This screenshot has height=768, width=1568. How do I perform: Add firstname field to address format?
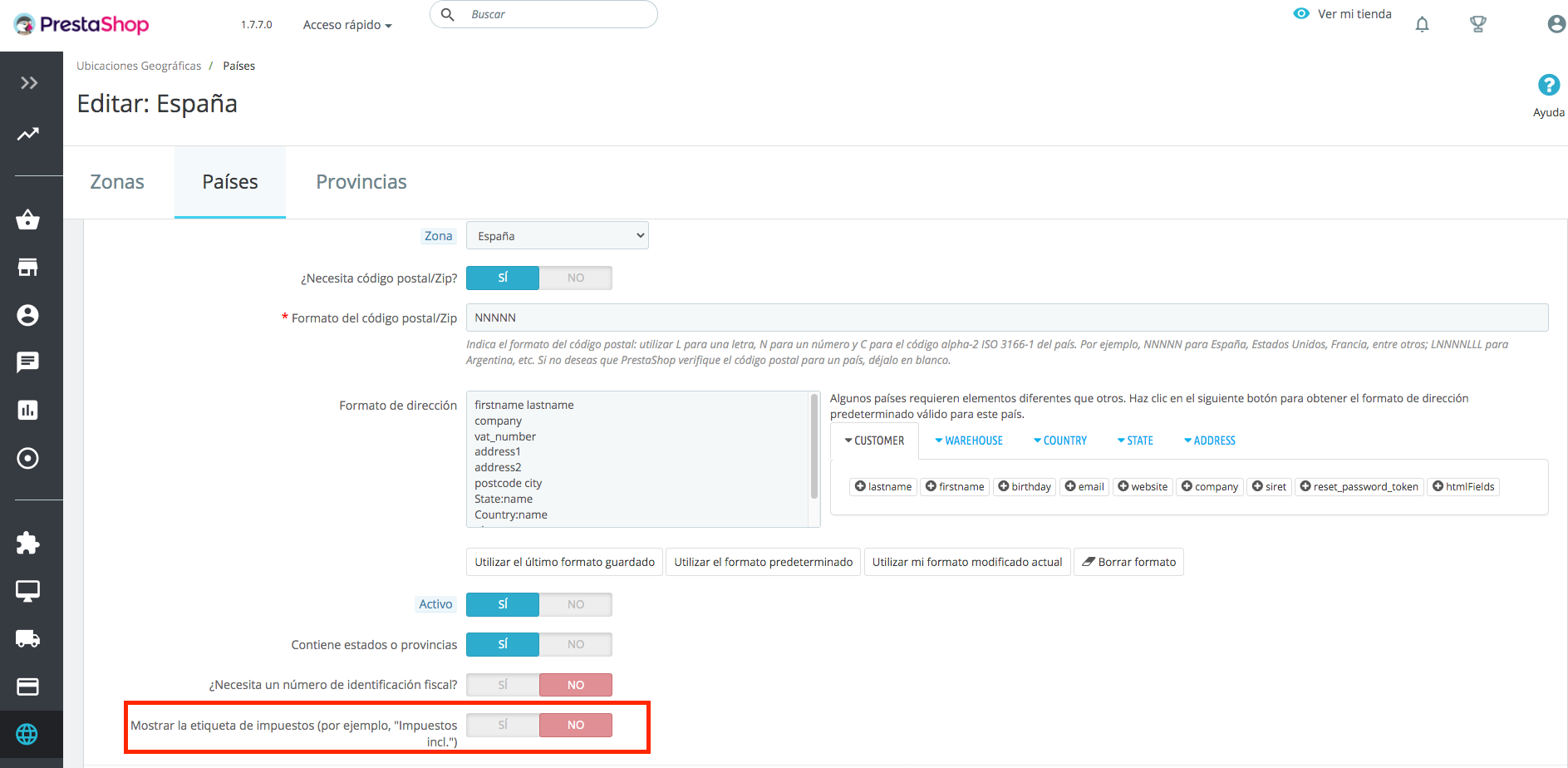click(955, 486)
